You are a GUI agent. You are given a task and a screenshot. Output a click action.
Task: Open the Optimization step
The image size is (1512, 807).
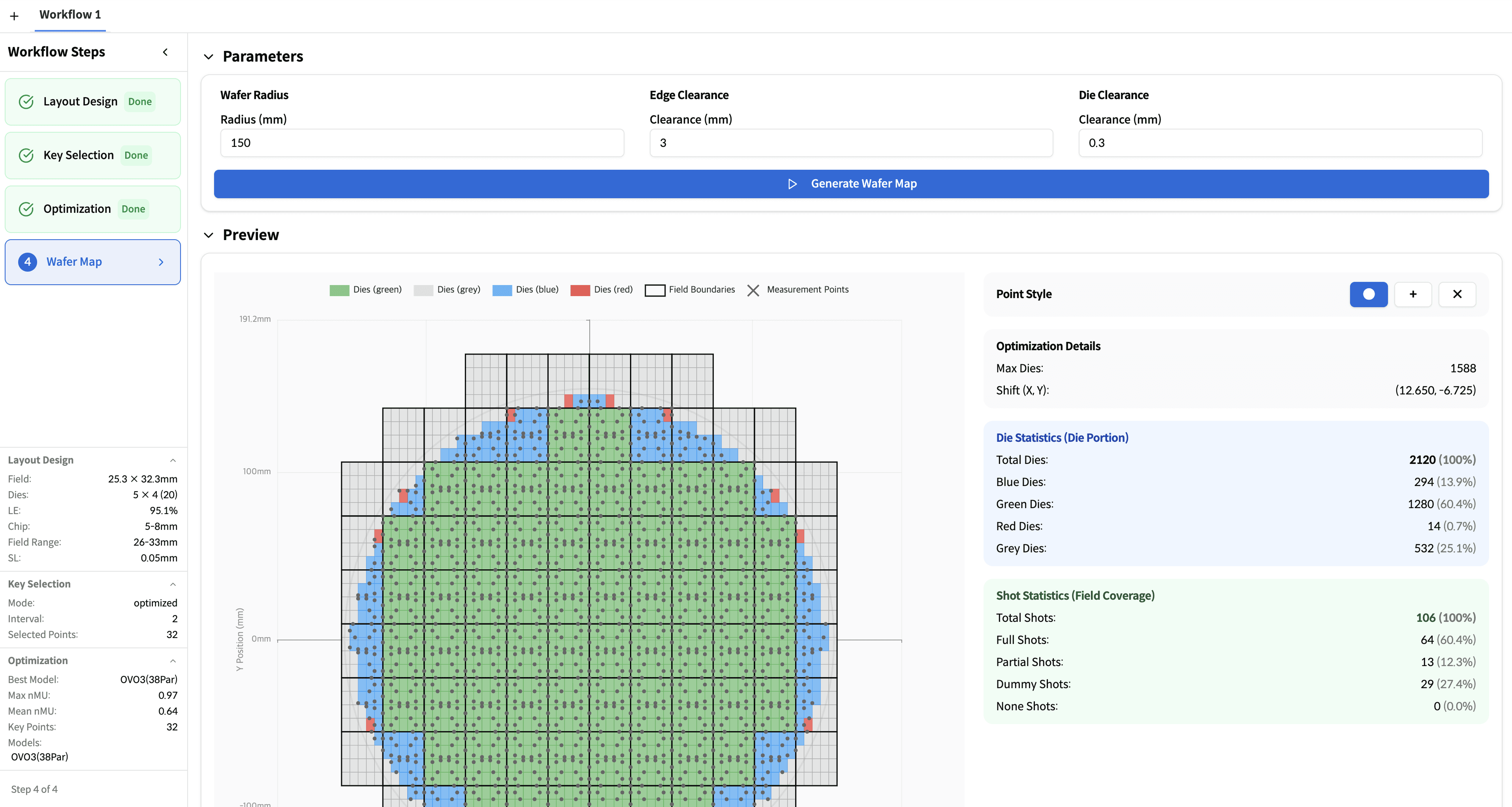click(93, 209)
